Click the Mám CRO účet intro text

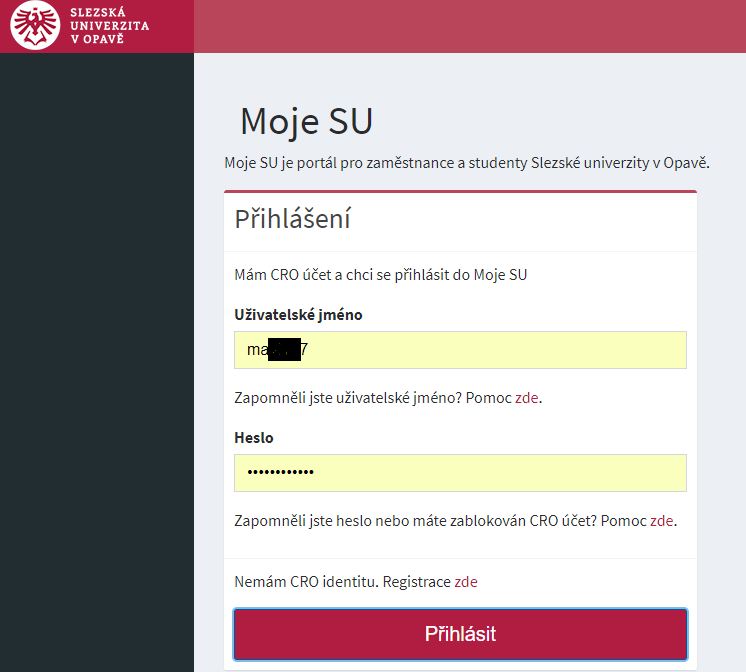coord(381,275)
